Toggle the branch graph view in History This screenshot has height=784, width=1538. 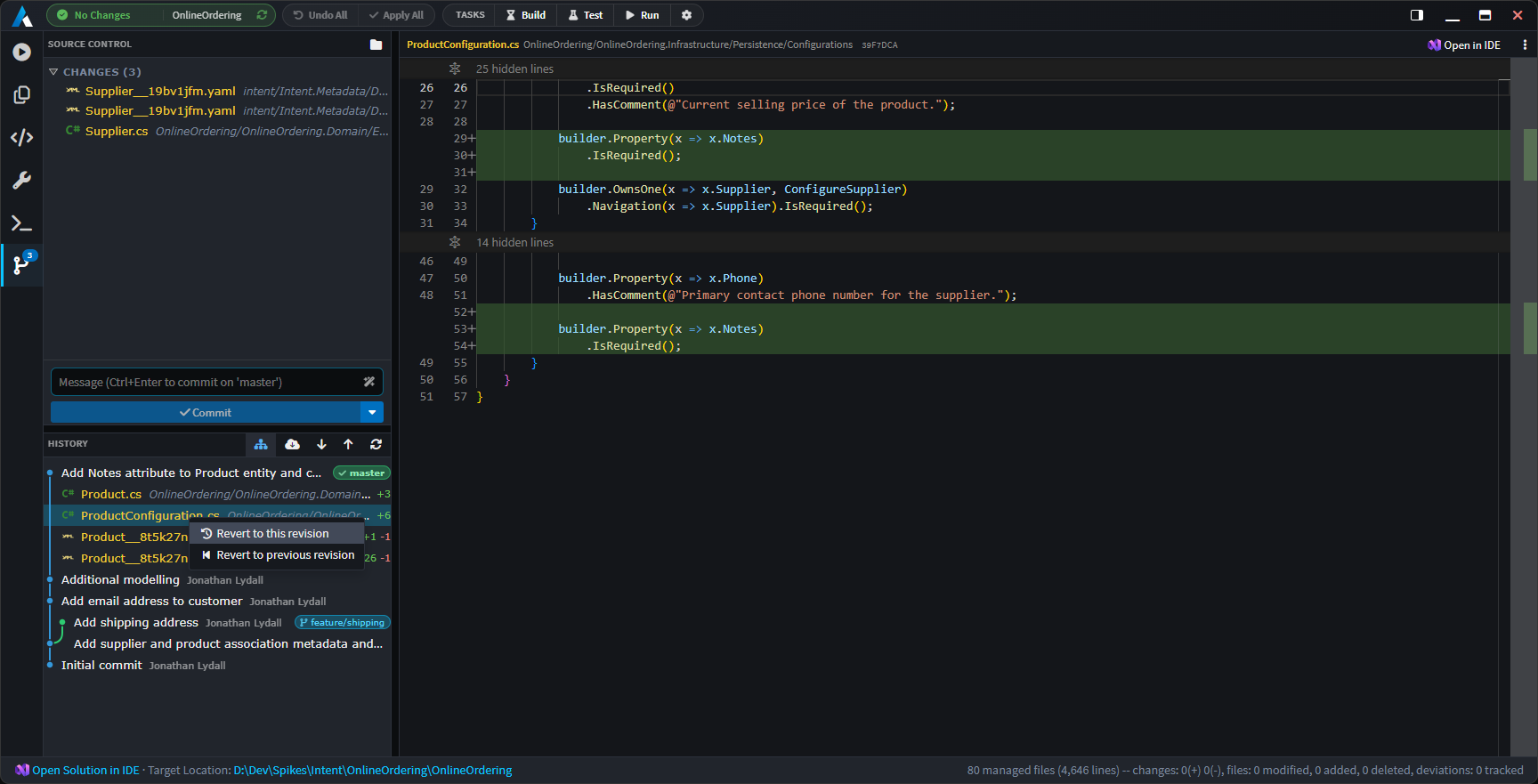click(x=261, y=444)
